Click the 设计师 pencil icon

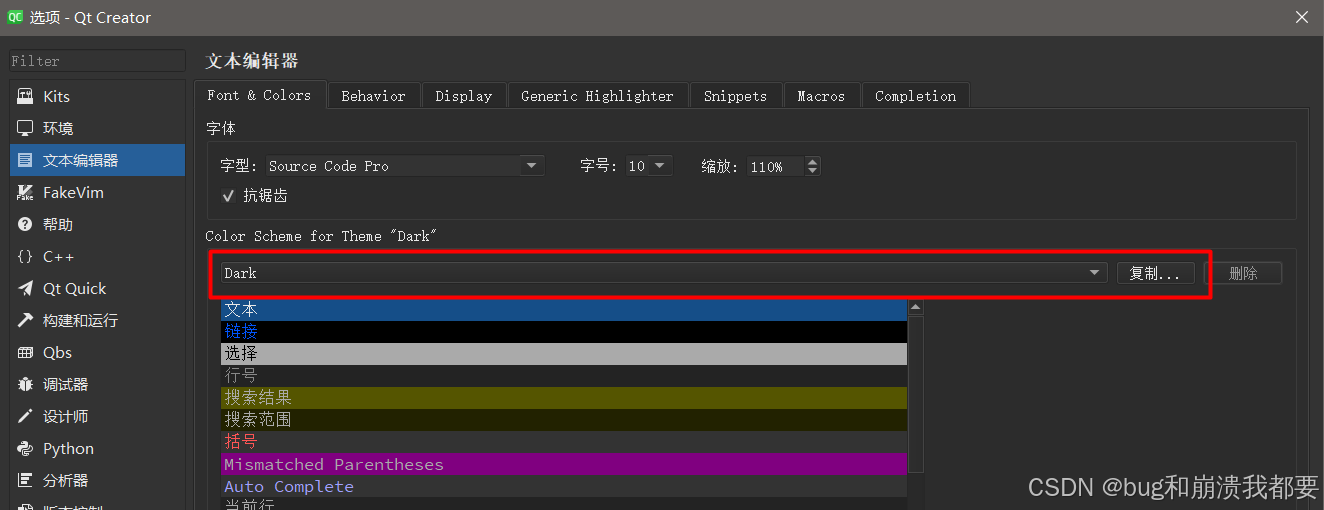point(25,416)
